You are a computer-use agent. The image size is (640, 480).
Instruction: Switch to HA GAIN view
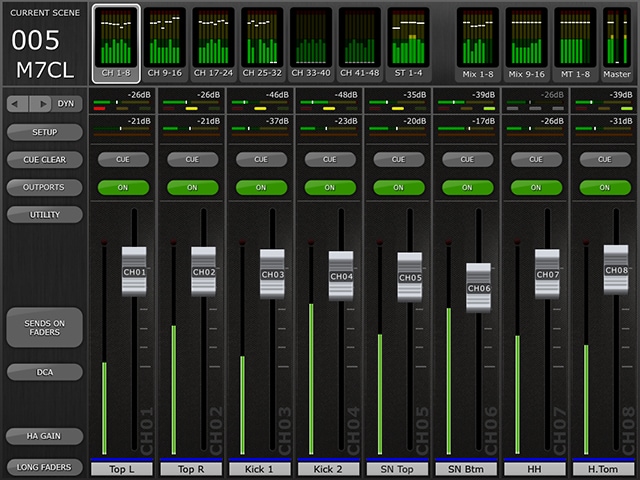pyautogui.click(x=43, y=436)
